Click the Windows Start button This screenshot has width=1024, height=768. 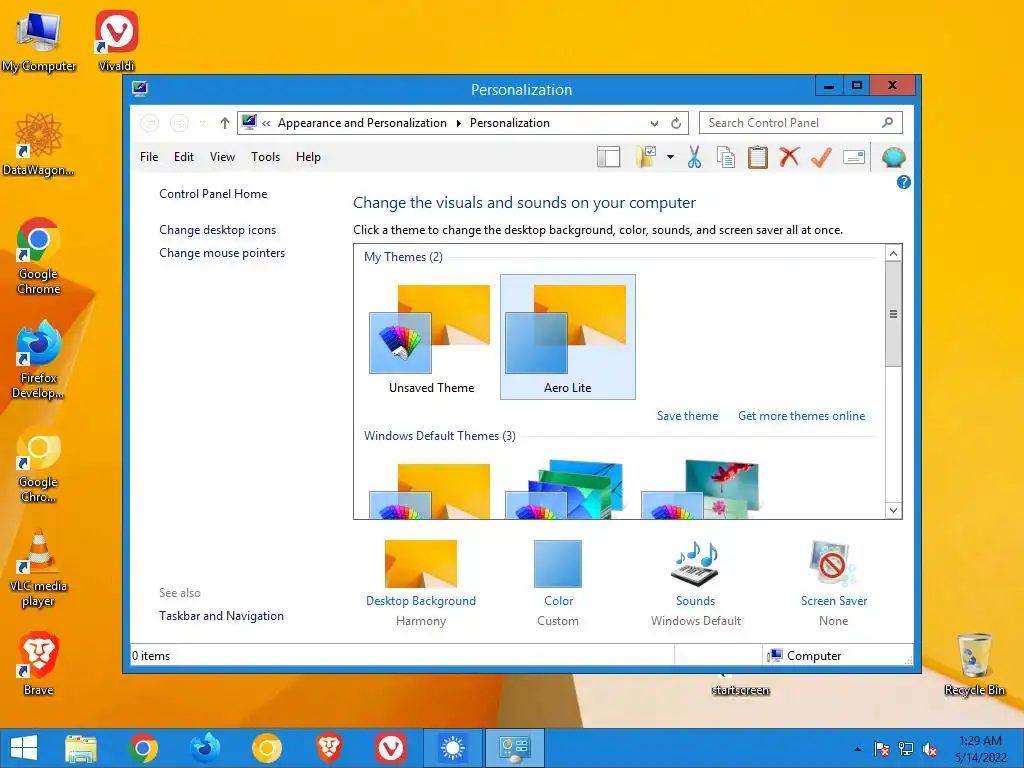[24, 748]
